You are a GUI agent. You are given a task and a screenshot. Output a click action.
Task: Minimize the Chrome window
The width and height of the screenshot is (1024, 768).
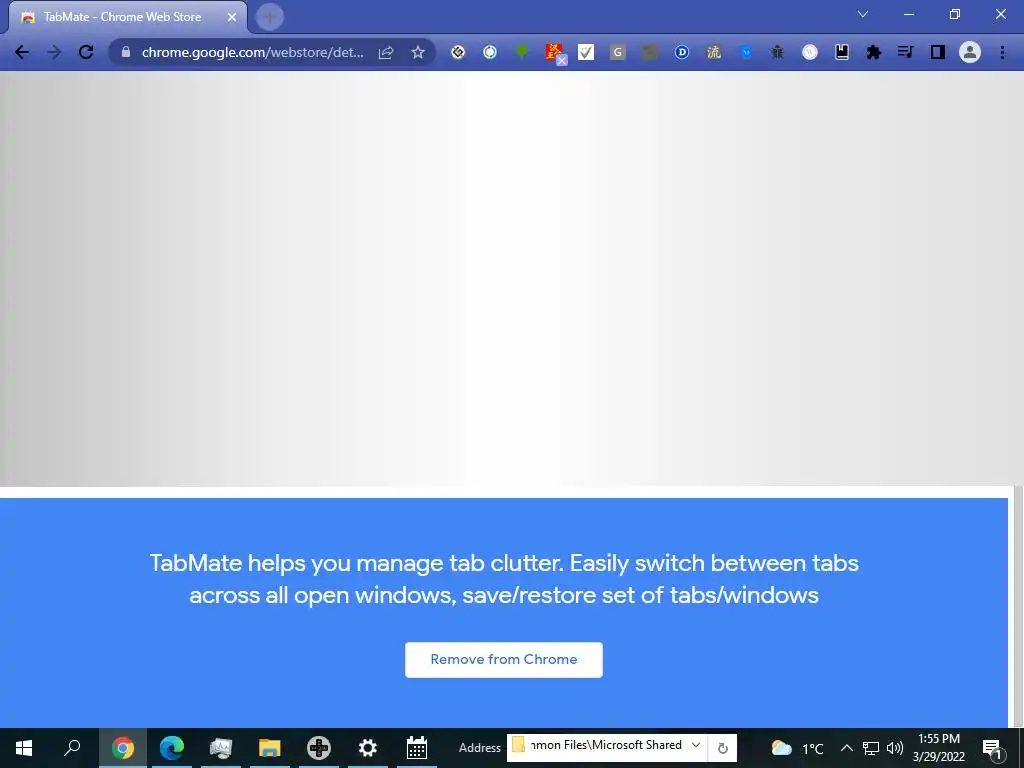coord(908,14)
